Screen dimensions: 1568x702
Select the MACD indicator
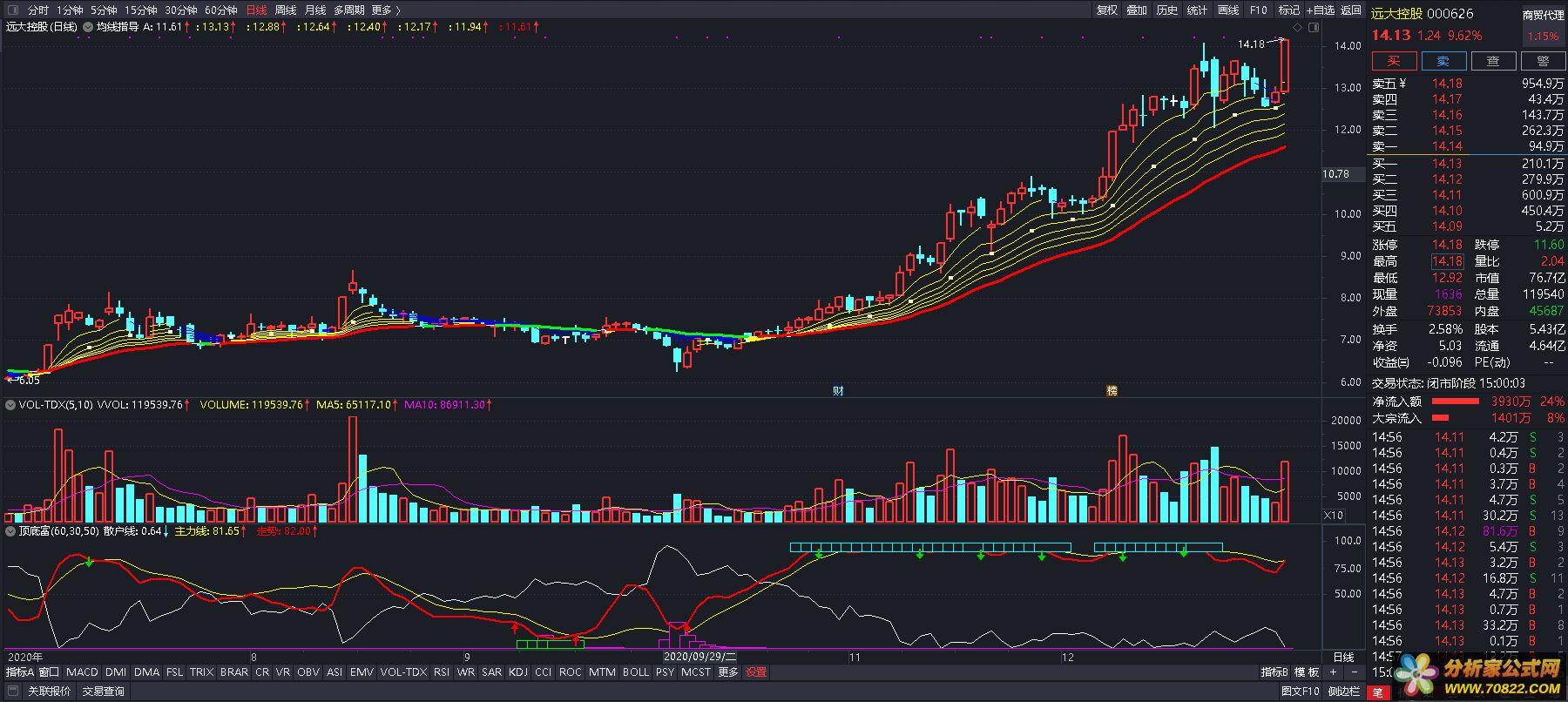[x=83, y=672]
